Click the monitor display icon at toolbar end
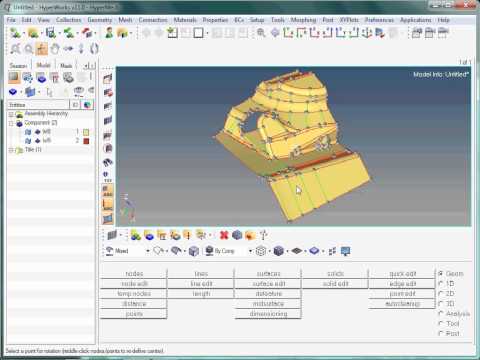This screenshot has width=480, height=360. click(345, 251)
